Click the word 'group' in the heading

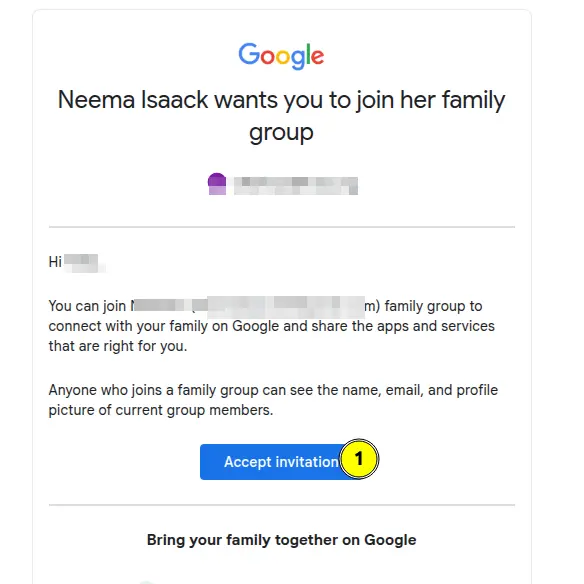[x=281, y=133]
